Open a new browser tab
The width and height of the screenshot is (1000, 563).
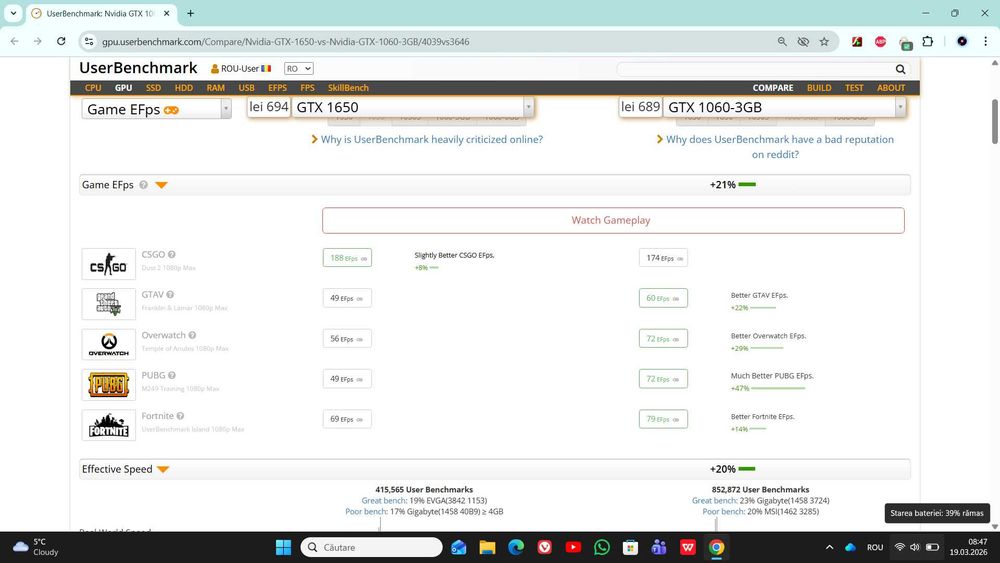point(190,13)
